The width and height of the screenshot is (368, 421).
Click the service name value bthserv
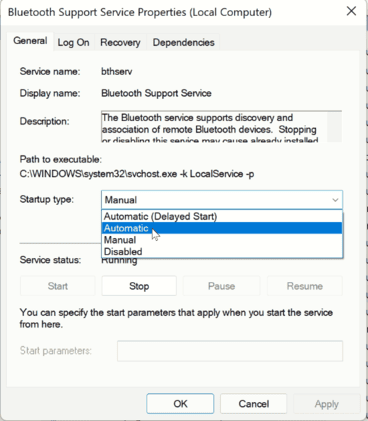point(117,71)
